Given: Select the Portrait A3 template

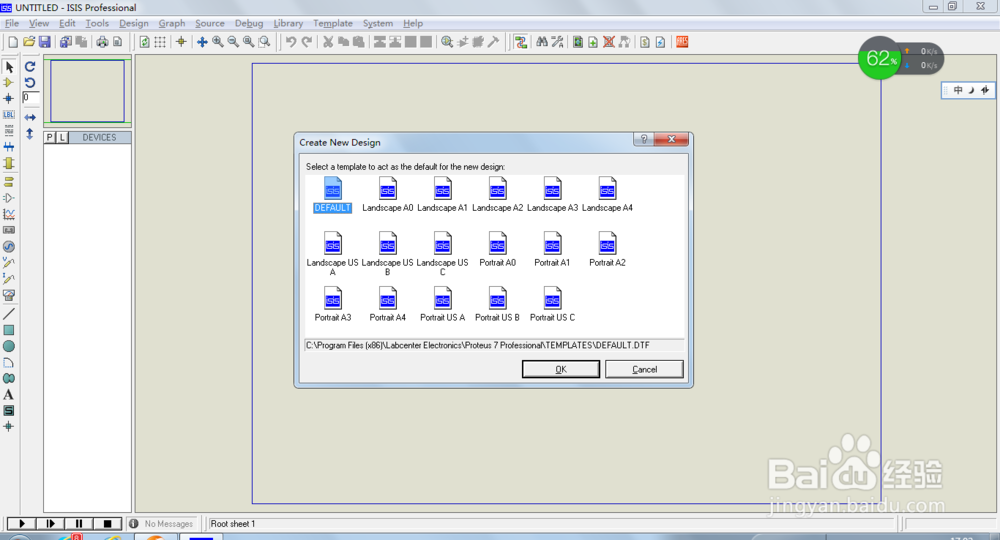Looking at the screenshot, I should (333, 305).
